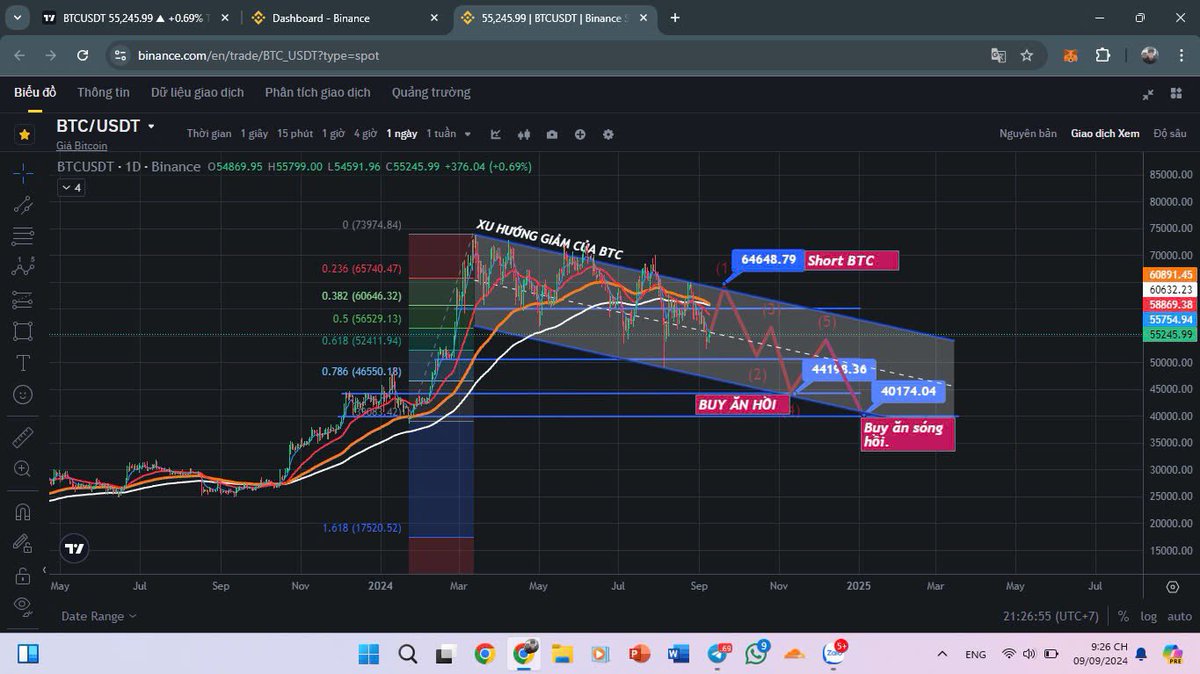
Task: Open the Thông tin tab
Action: (x=103, y=92)
